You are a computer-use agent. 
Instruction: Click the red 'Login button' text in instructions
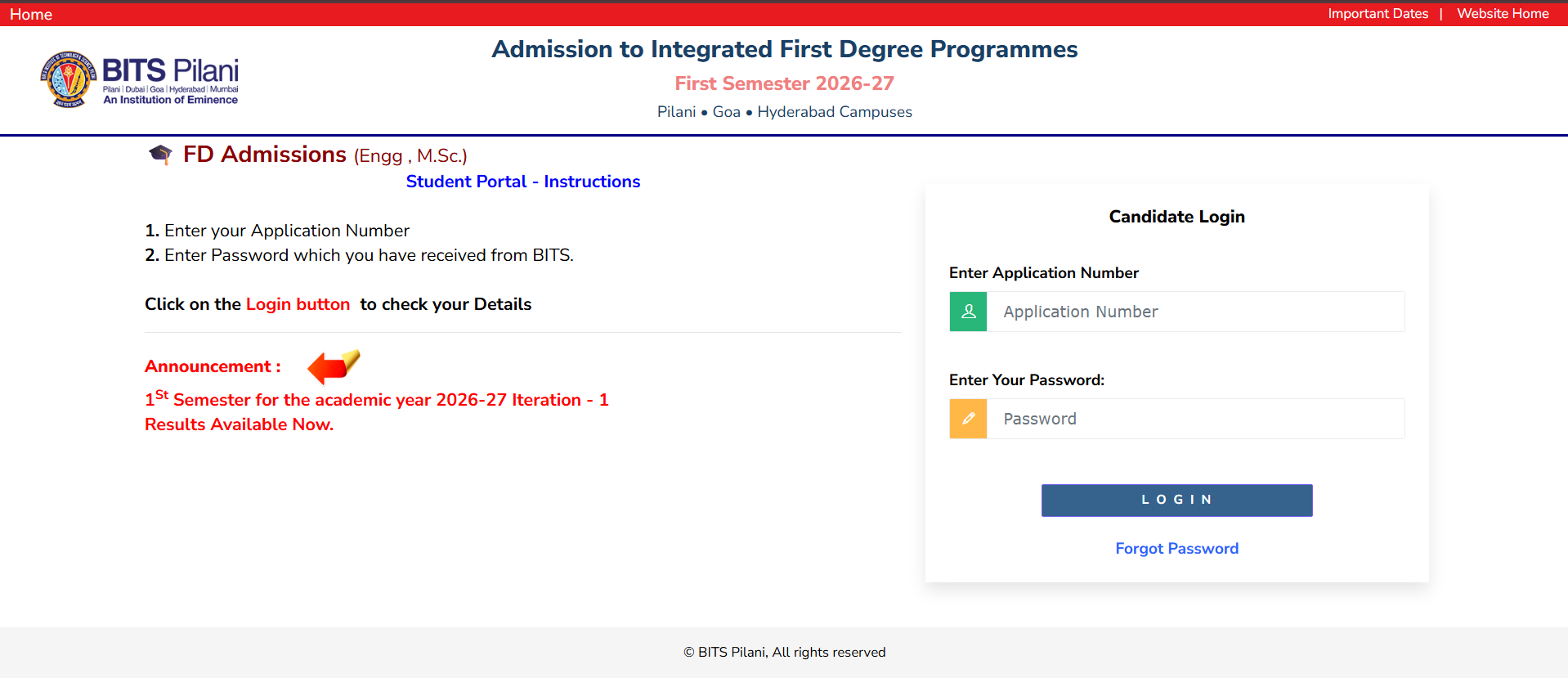298,304
